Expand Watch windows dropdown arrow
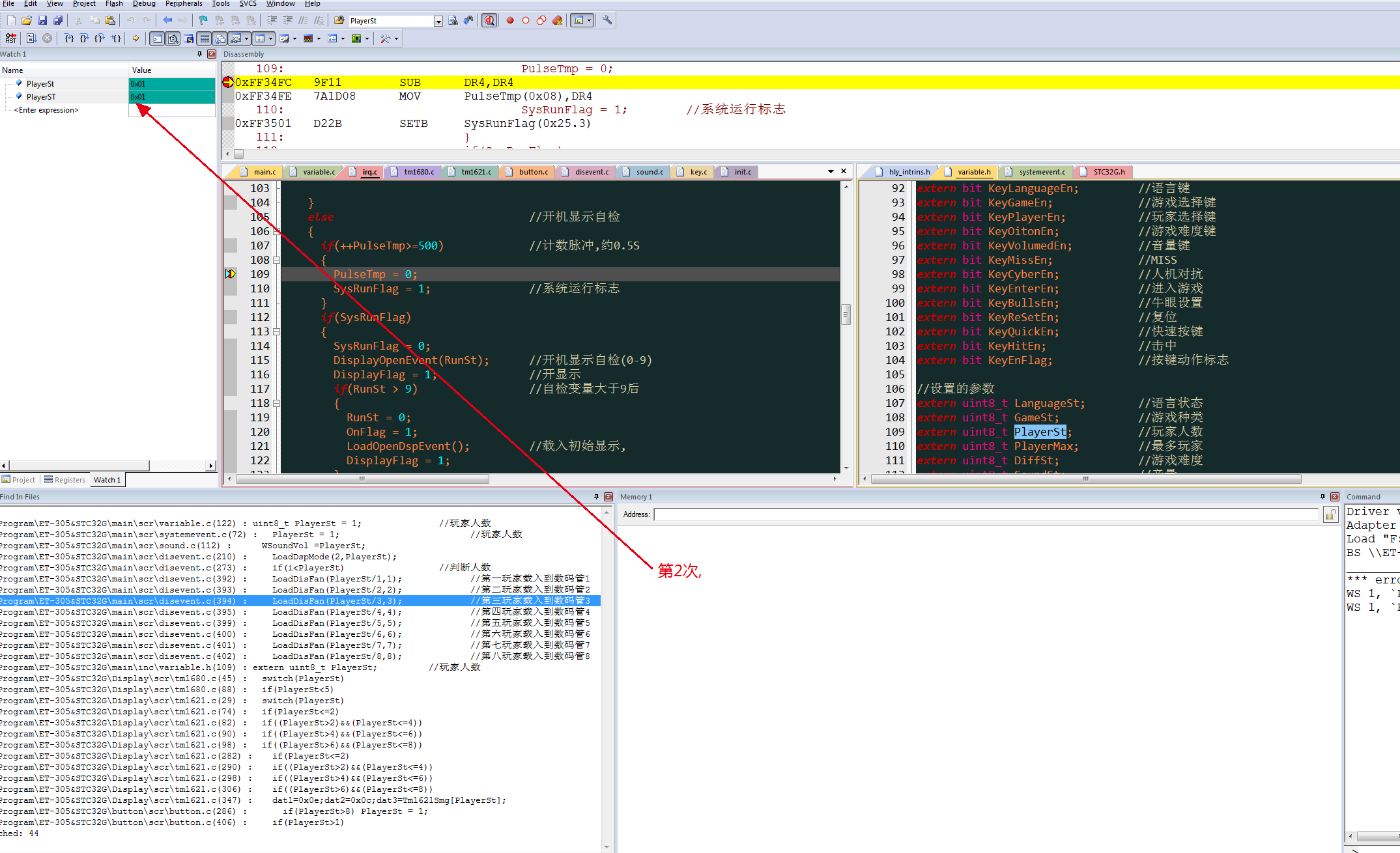Viewport: 1400px width, 853px height. click(x=247, y=39)
